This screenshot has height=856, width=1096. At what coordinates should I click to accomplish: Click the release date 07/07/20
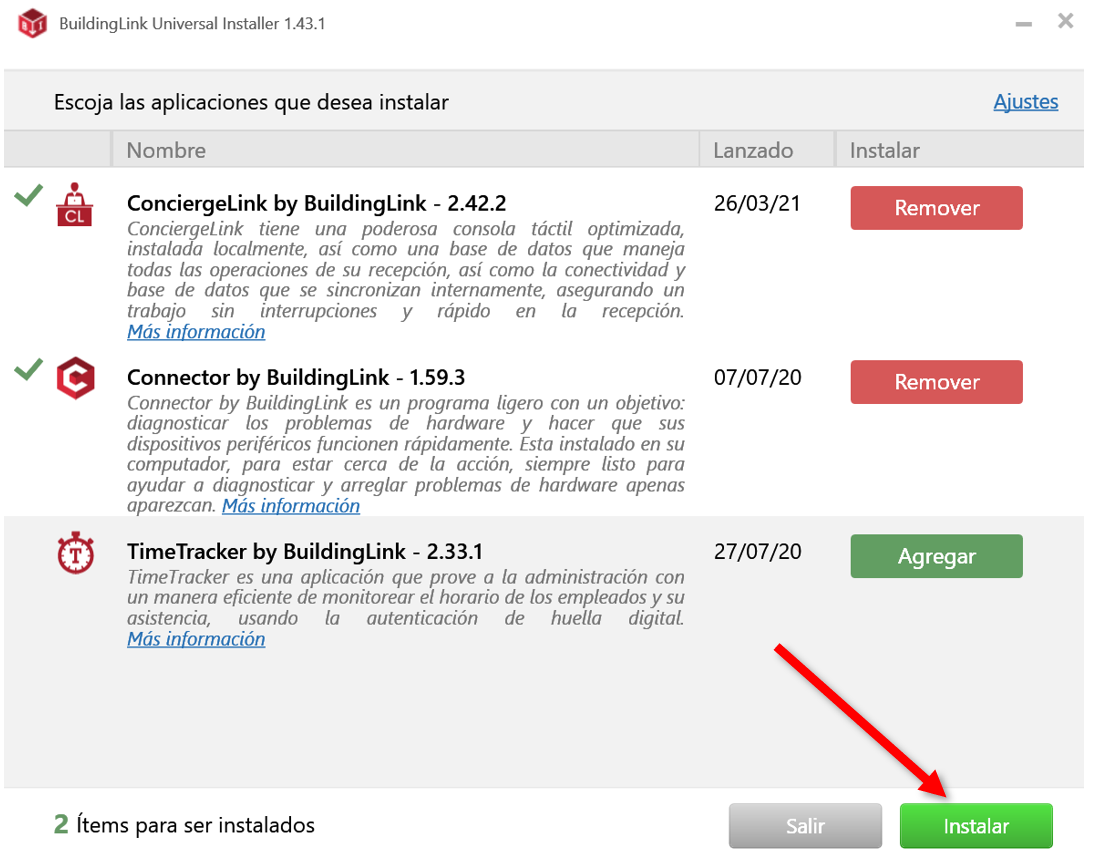click(758, 378)
